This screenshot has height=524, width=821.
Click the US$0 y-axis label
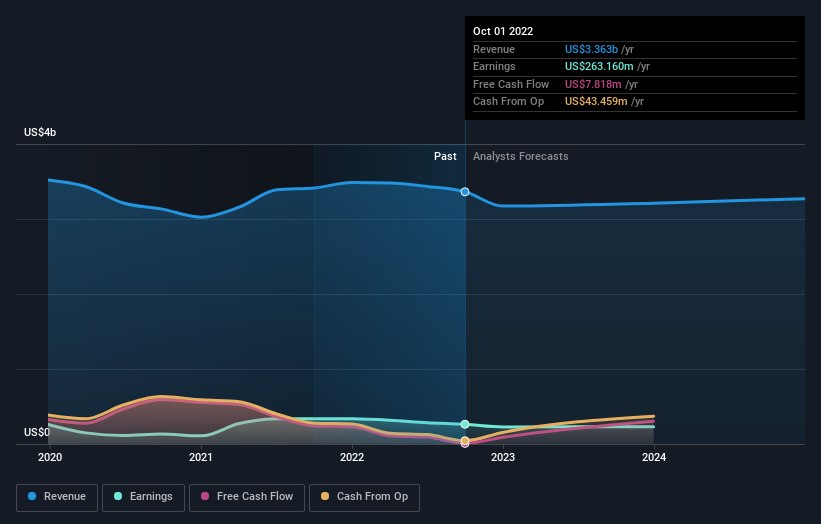[37, 432]
